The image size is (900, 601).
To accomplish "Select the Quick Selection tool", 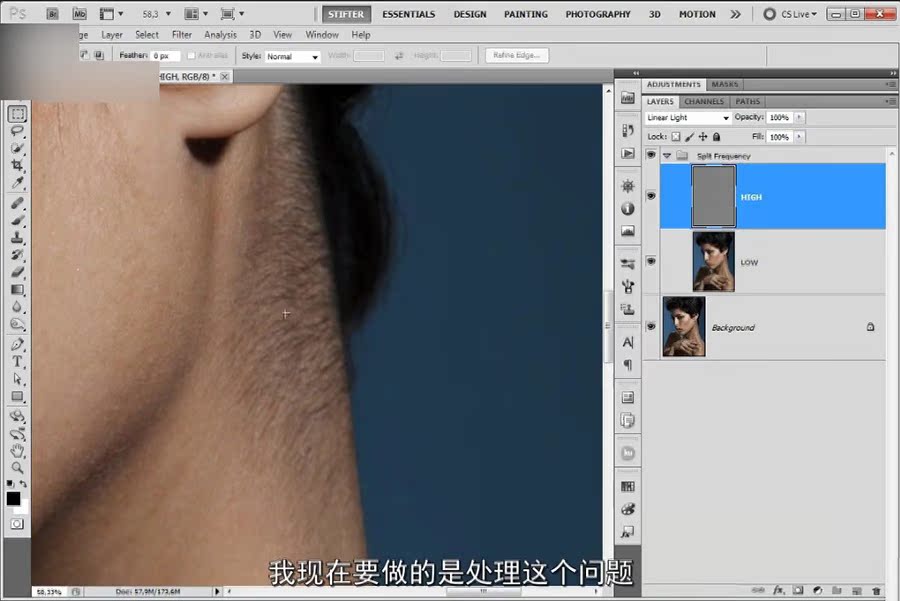I will tap(17, 148).
